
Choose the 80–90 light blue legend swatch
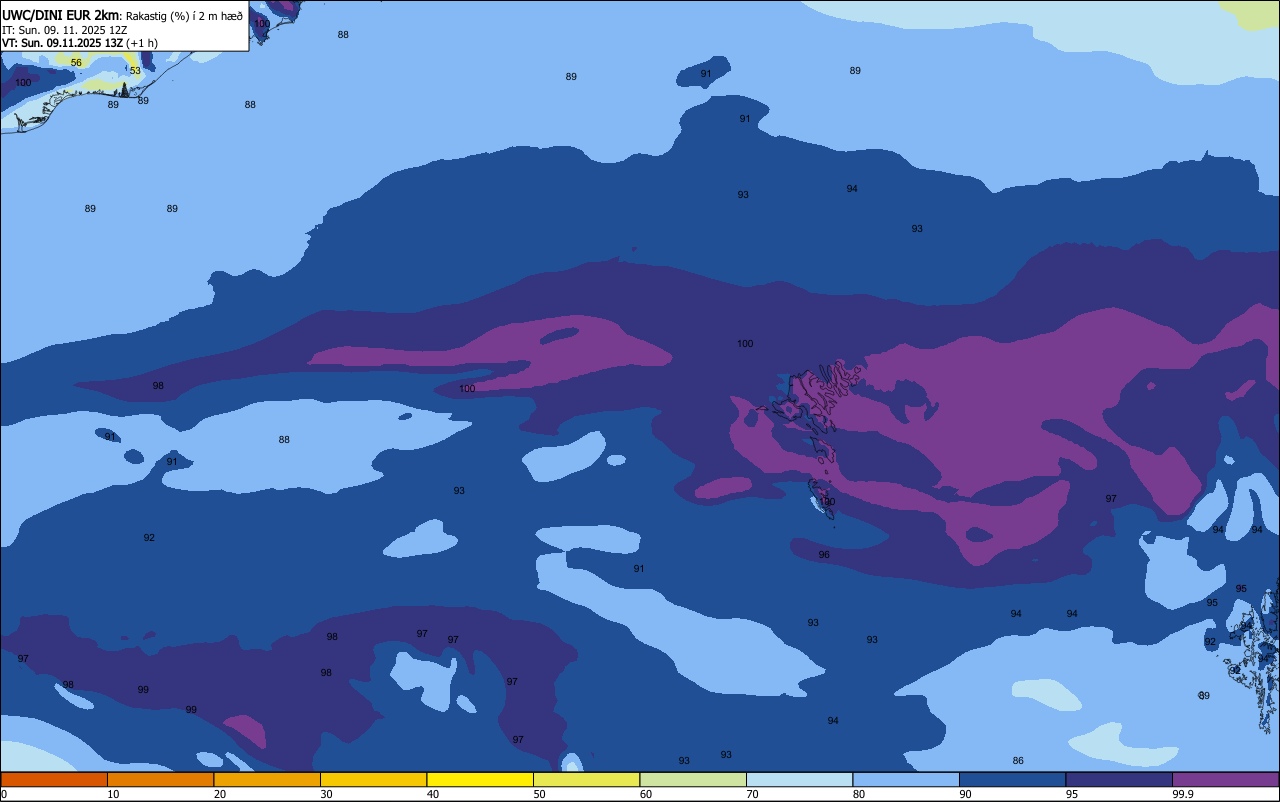click(906, 779)
